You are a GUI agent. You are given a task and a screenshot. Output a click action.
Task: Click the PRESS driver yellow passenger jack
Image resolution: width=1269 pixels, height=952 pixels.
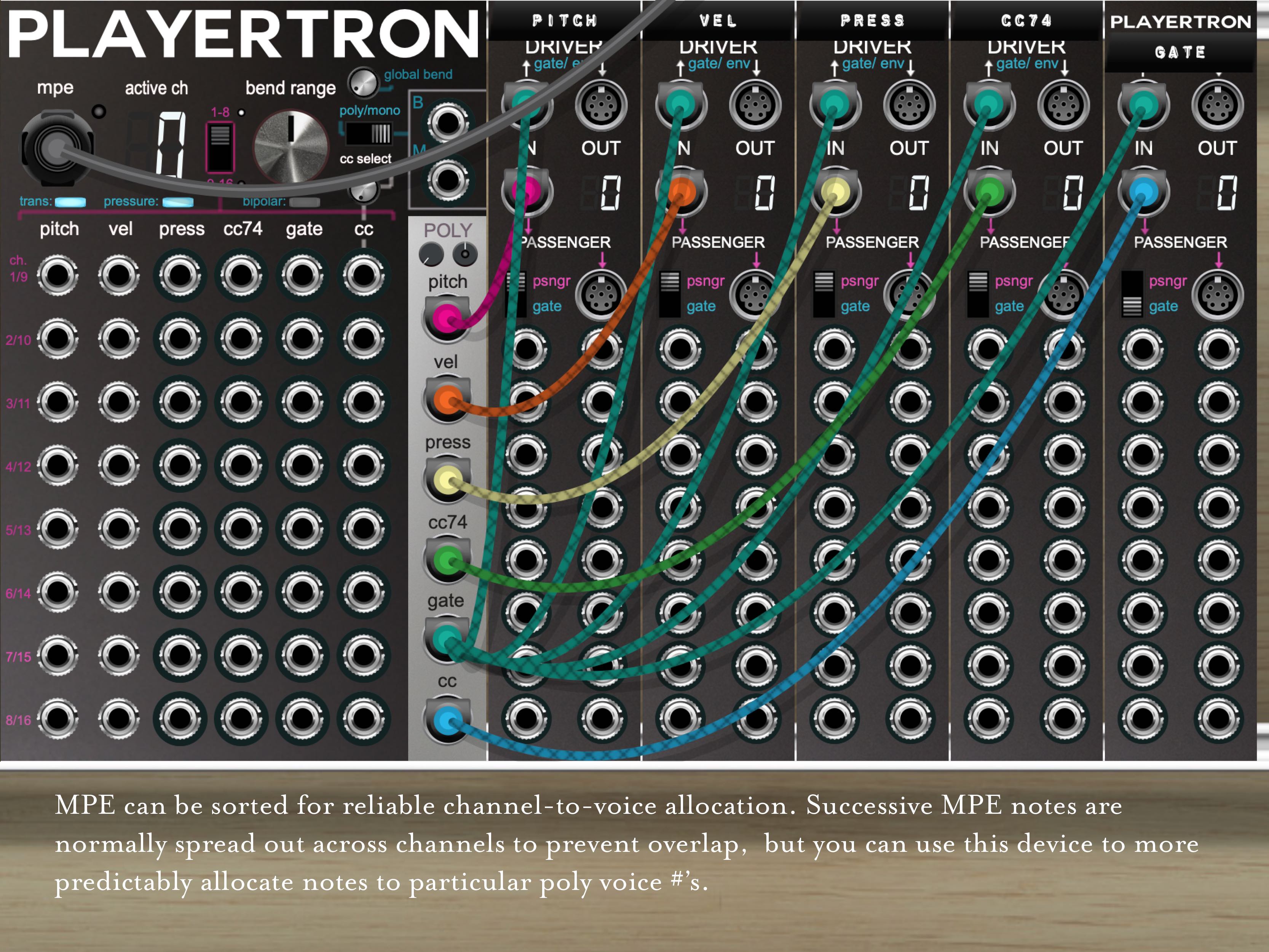click(x=835, y=192)
